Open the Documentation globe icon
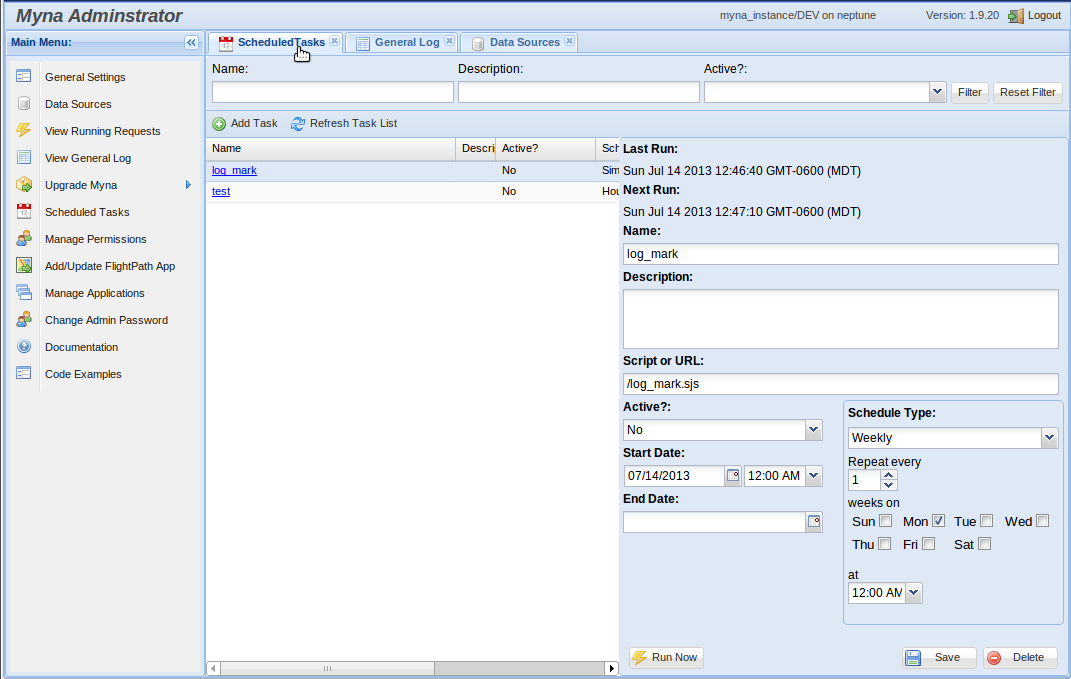This screenshot has height=679, width=1071. 24,347
